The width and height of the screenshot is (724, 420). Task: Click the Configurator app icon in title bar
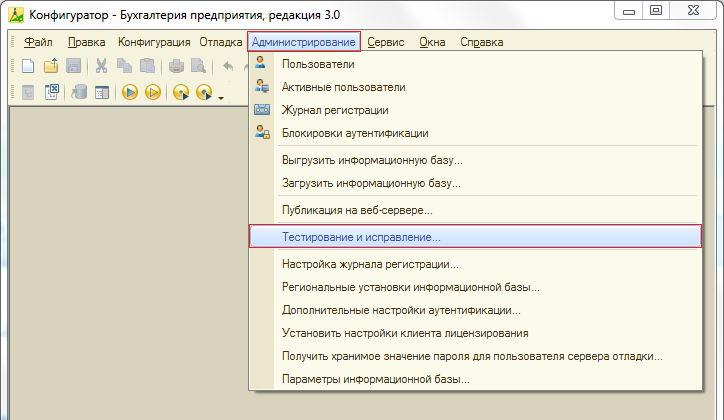pyautogui.click(x=16, y=15)
